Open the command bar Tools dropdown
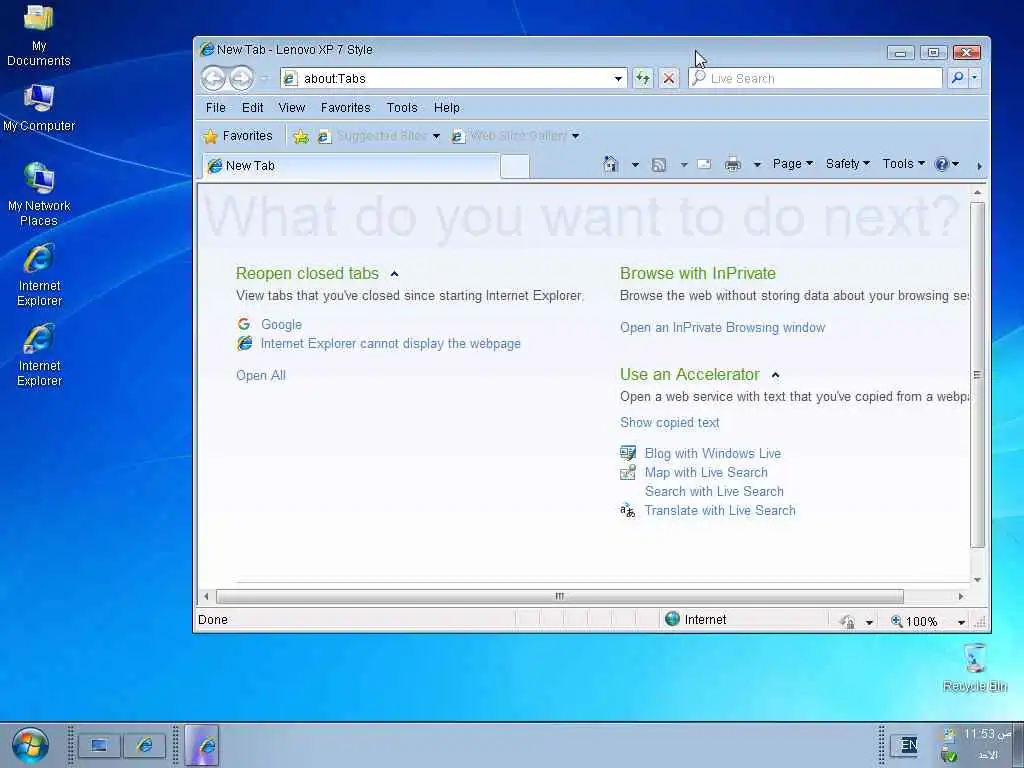1024x768 pixels. point(903,164)
